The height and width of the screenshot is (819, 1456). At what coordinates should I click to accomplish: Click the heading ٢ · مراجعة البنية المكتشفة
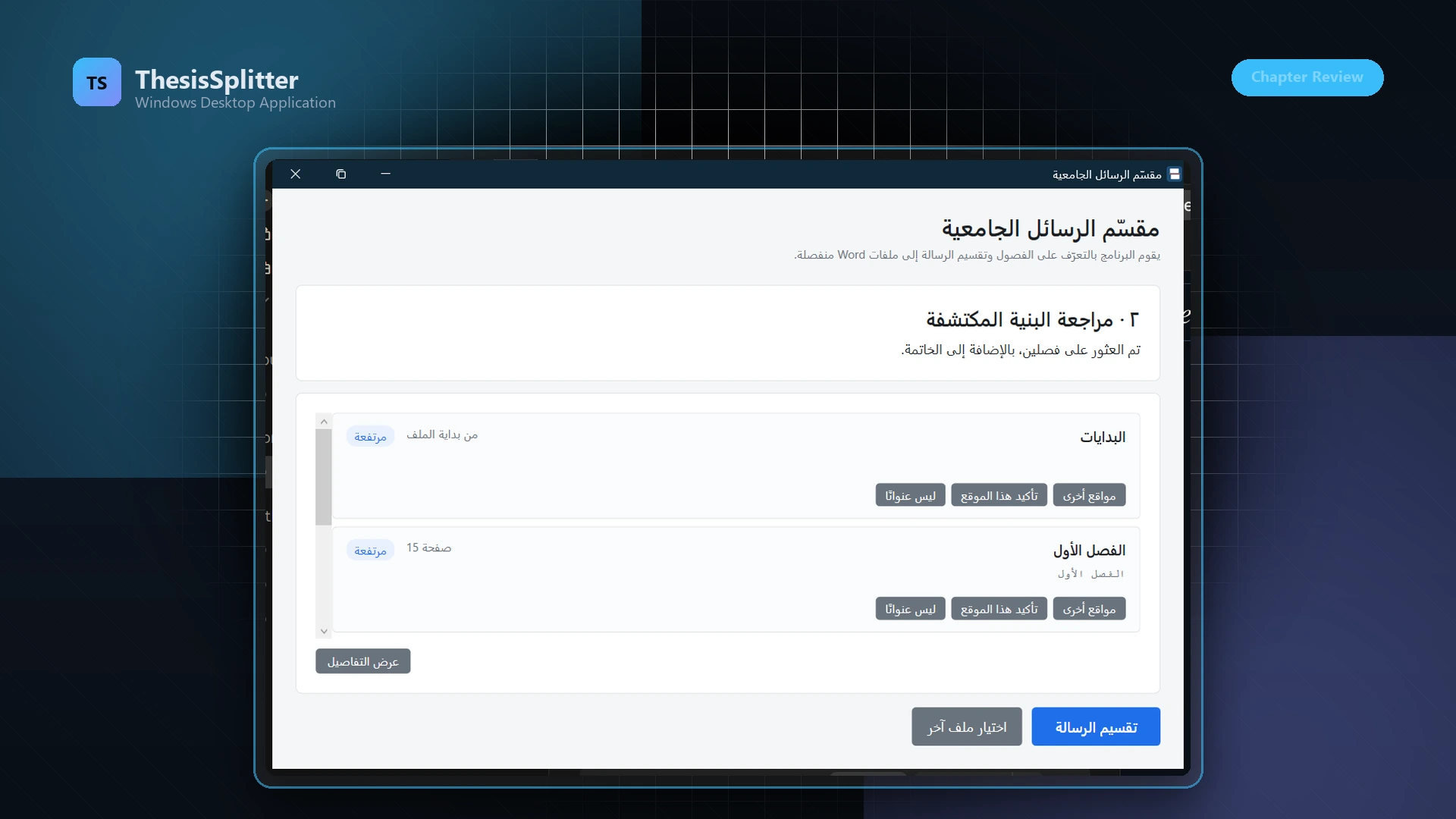(x=1032, y=319)
